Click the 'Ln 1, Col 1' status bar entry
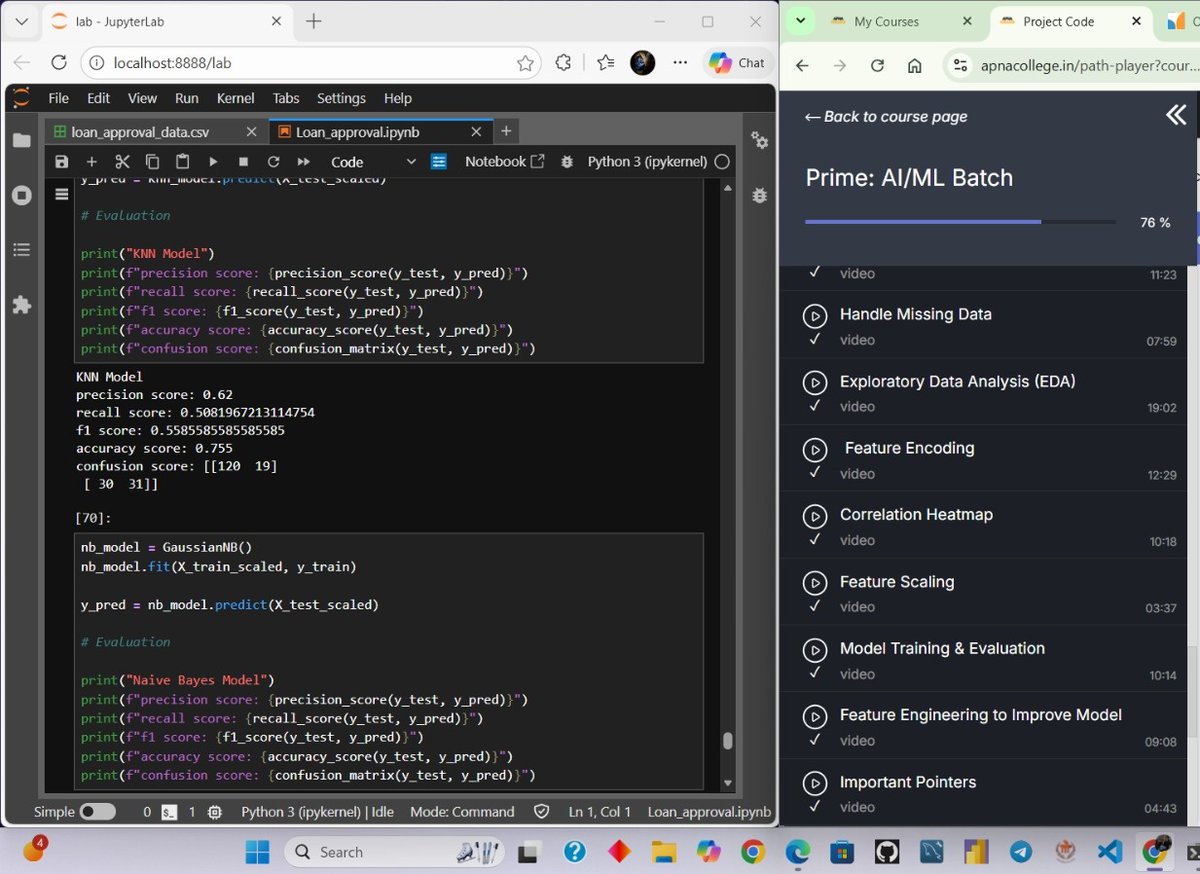The image size is (1200, 874). 600,812
